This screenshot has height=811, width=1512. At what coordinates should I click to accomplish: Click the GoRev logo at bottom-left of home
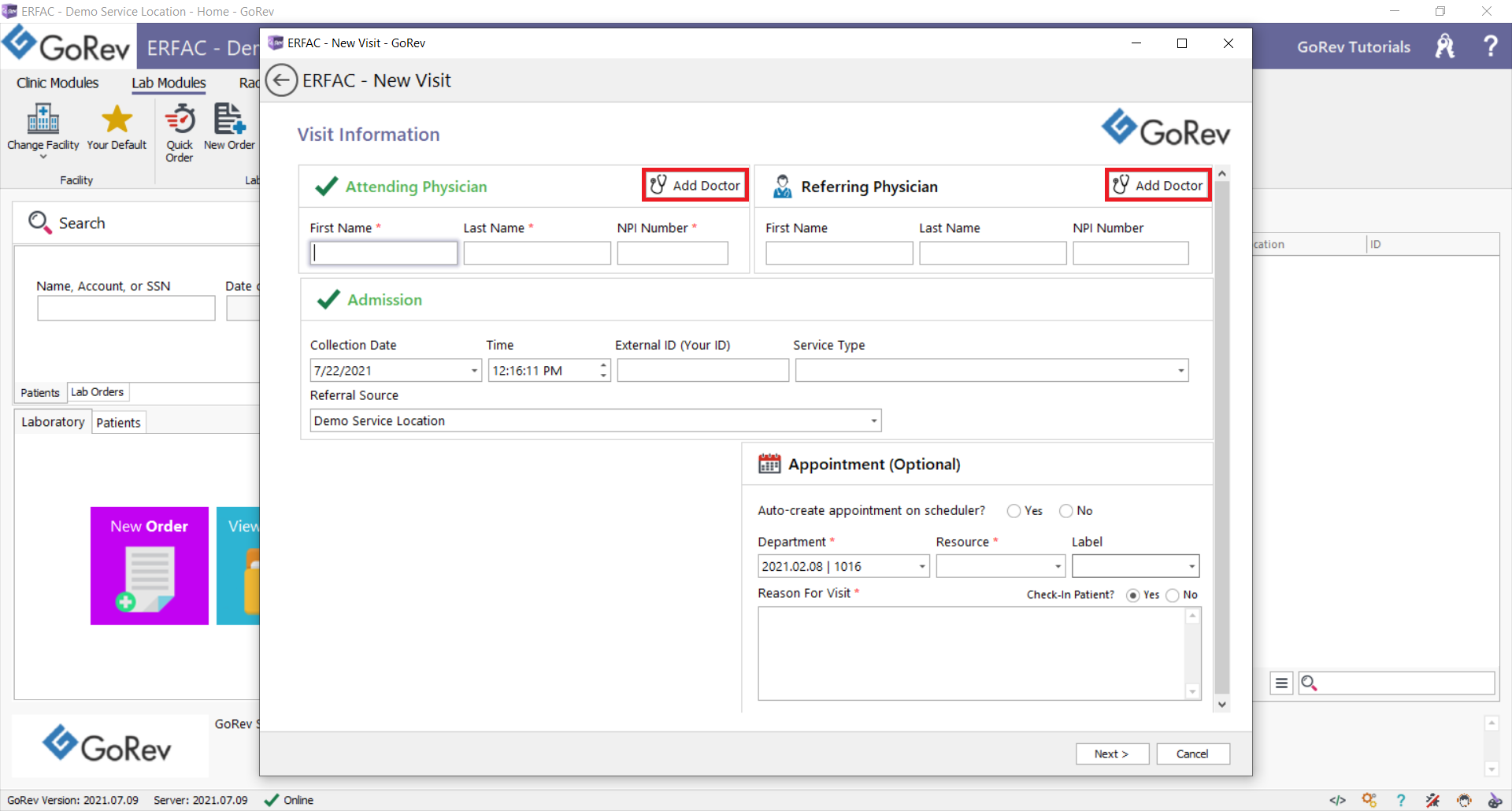pyautogui.click(x=107, y=744)
